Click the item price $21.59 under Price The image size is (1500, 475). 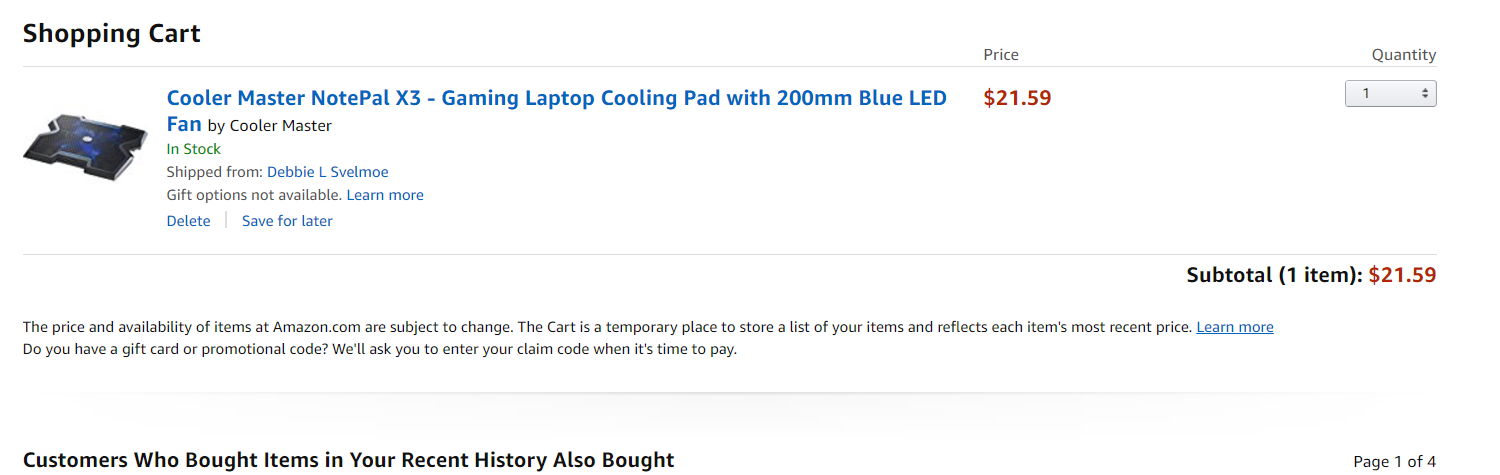[x=1017, y=98]
